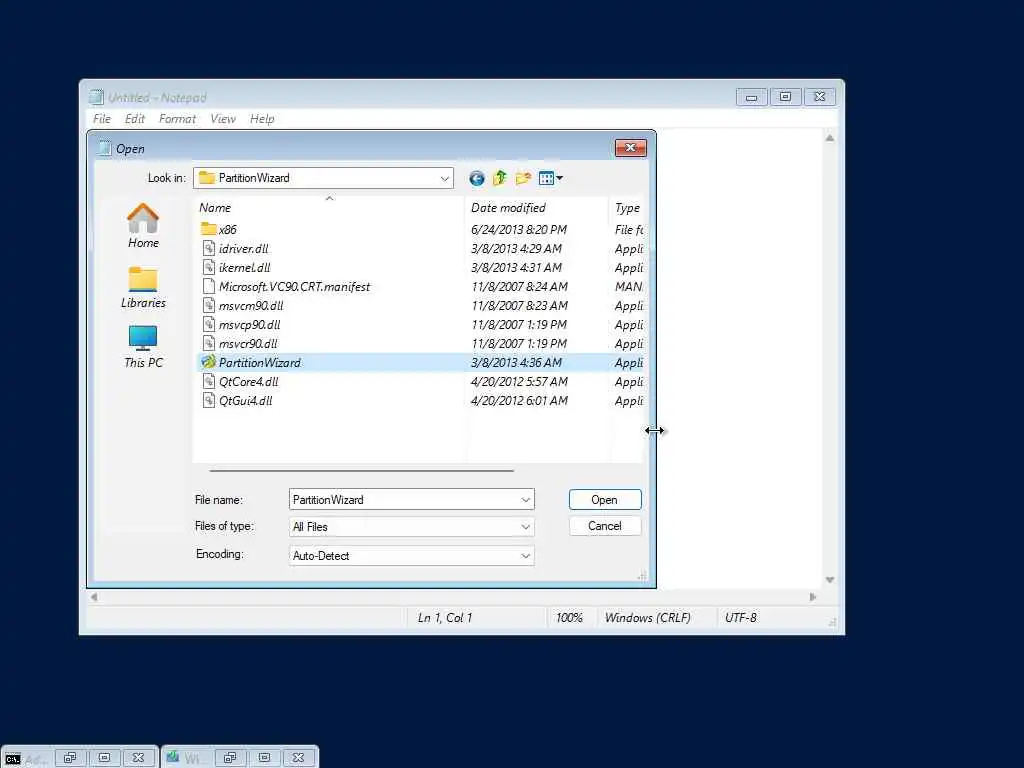
Task: Click Ln 1, Col 1 in status bar
Action: tap(445, 618)
